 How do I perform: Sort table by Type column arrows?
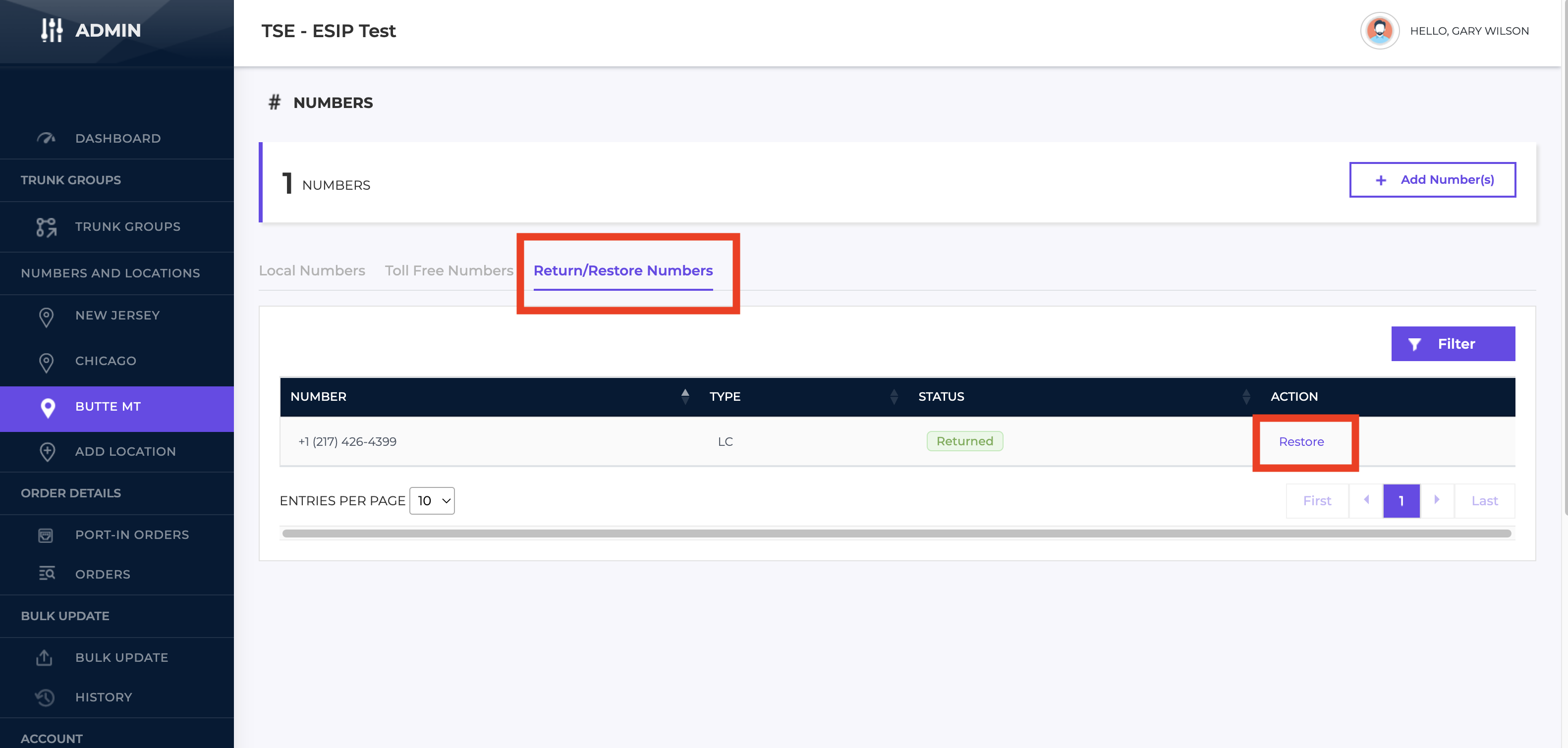pyautogui.click(x=894, y=396)
